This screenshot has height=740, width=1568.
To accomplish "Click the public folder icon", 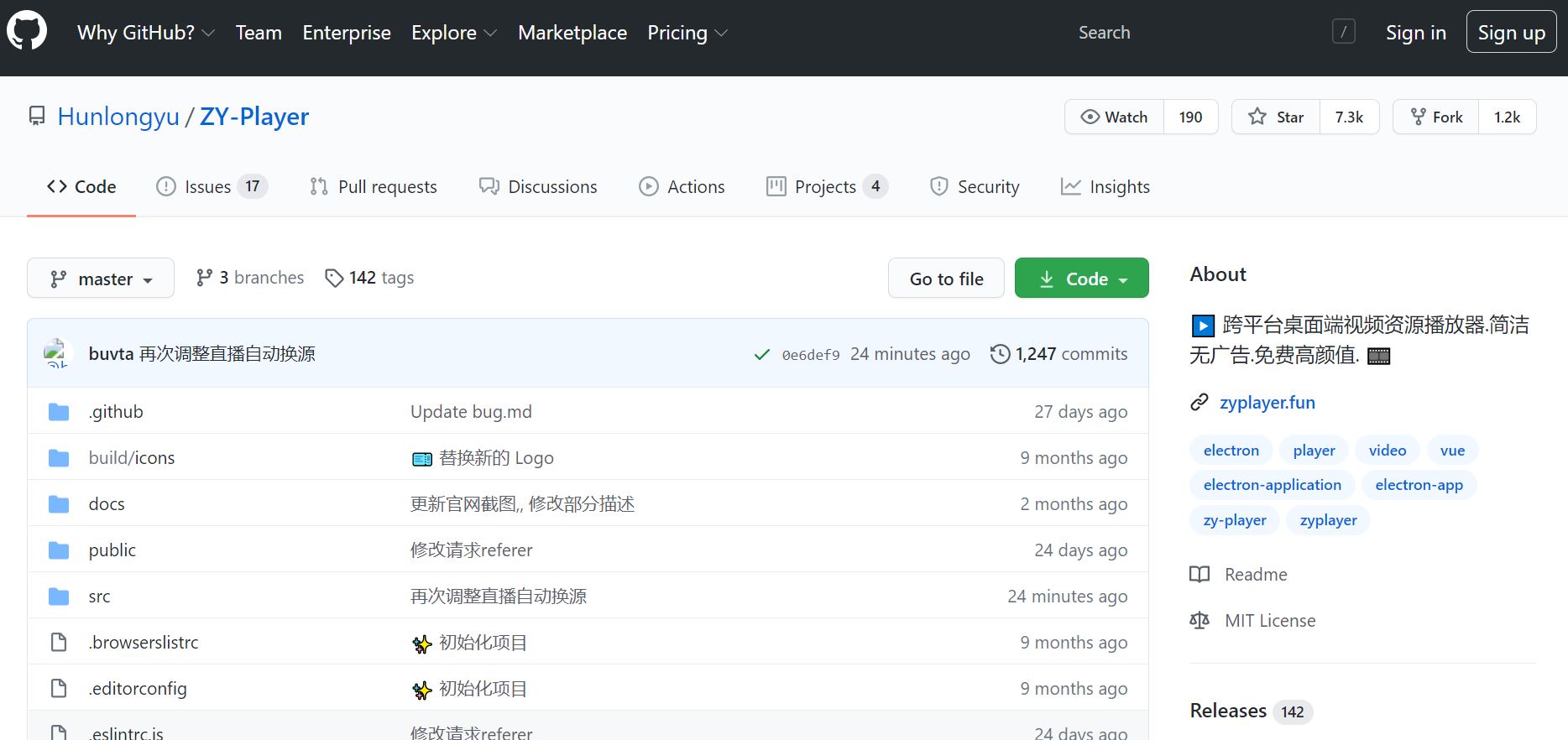I will click(x=59, y=550).
